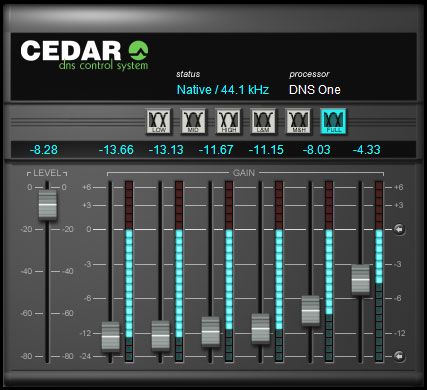The height and width of the screenshot is (390, 427).
Task: Click the GAIN section label
Action: pos(244,173)
